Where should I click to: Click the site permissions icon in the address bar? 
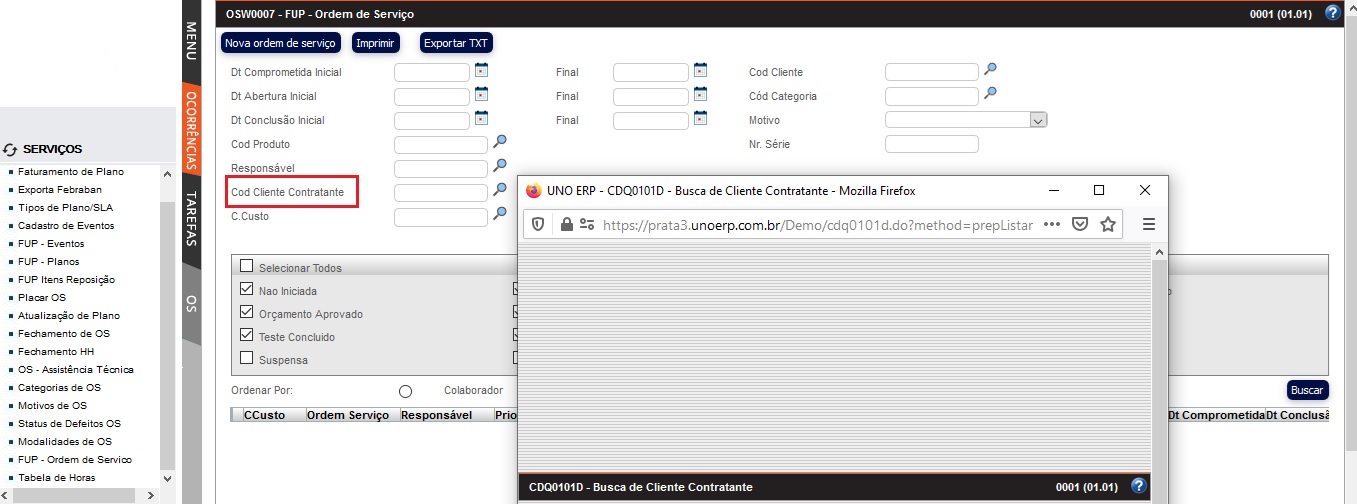586,225
